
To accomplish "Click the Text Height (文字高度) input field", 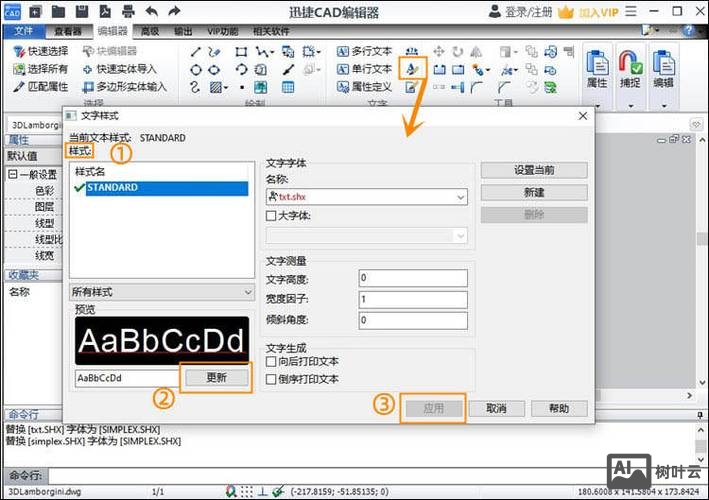I will point(413,278).
